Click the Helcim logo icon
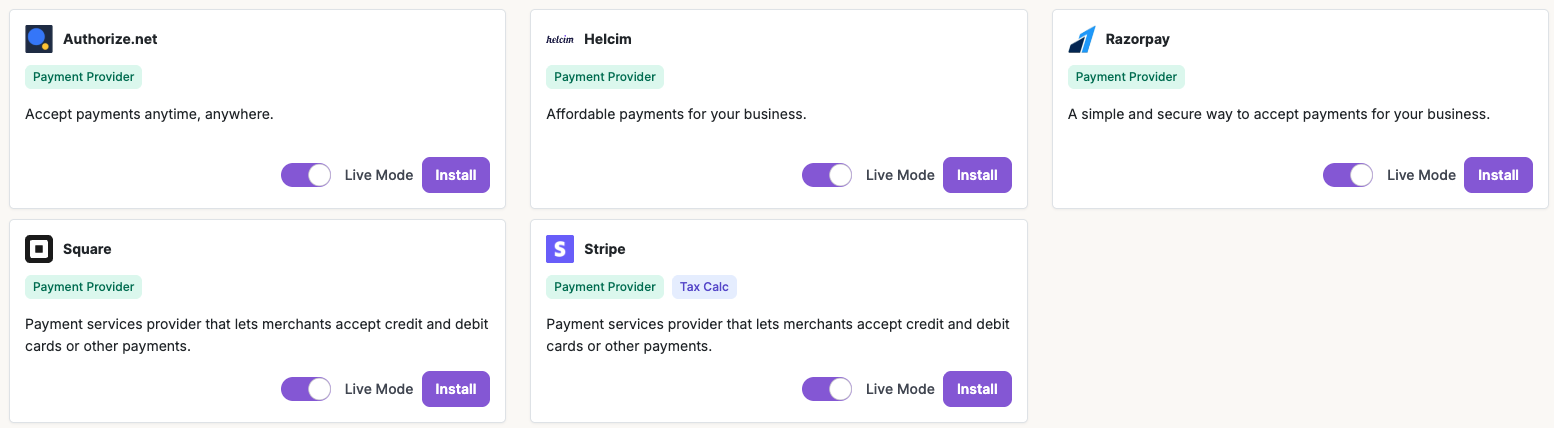The width and height of the screenshot is (1554, 428). (x=560, y=39)
